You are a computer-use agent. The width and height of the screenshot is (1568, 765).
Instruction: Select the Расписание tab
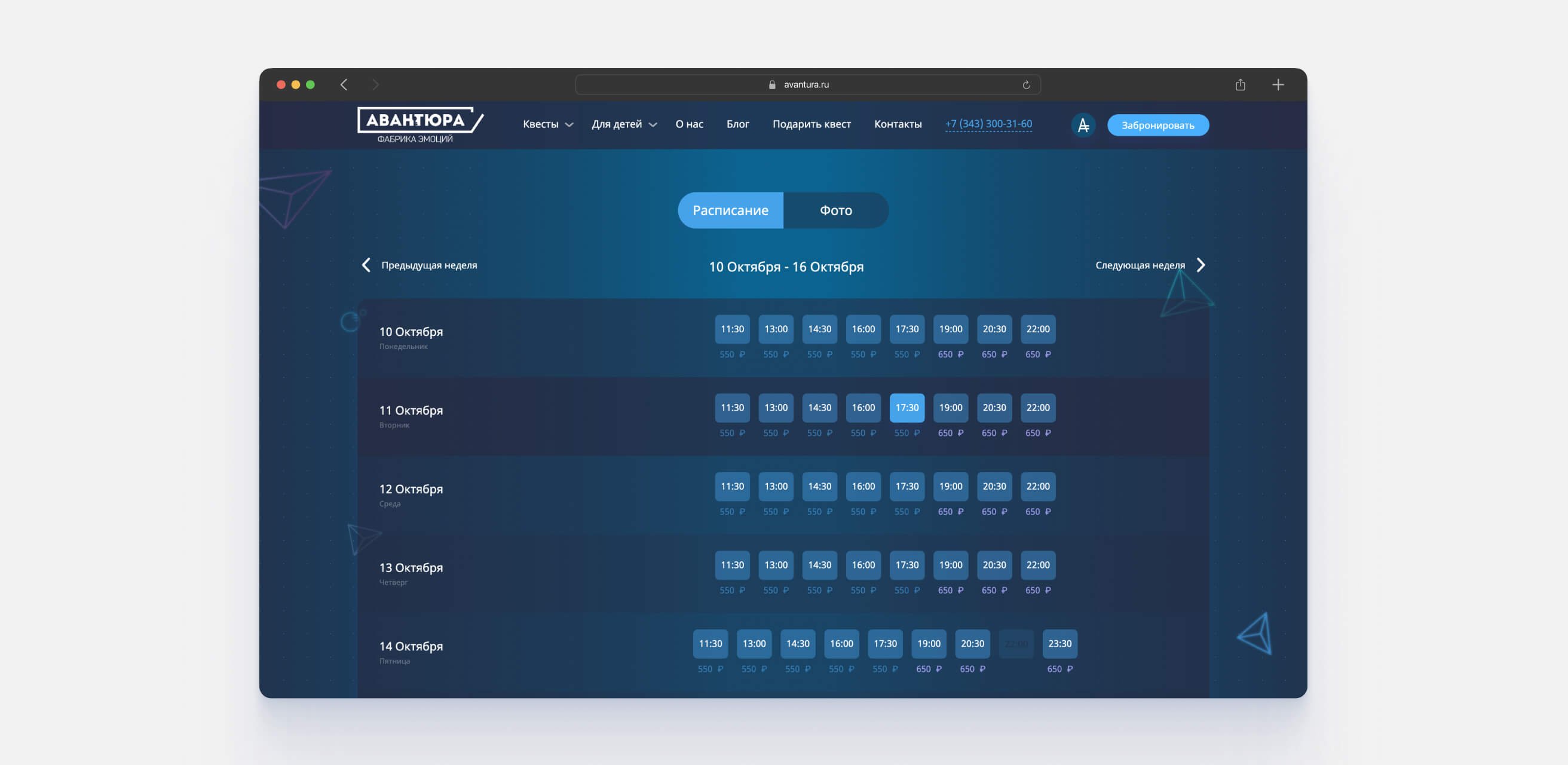(x=730, y=210)
